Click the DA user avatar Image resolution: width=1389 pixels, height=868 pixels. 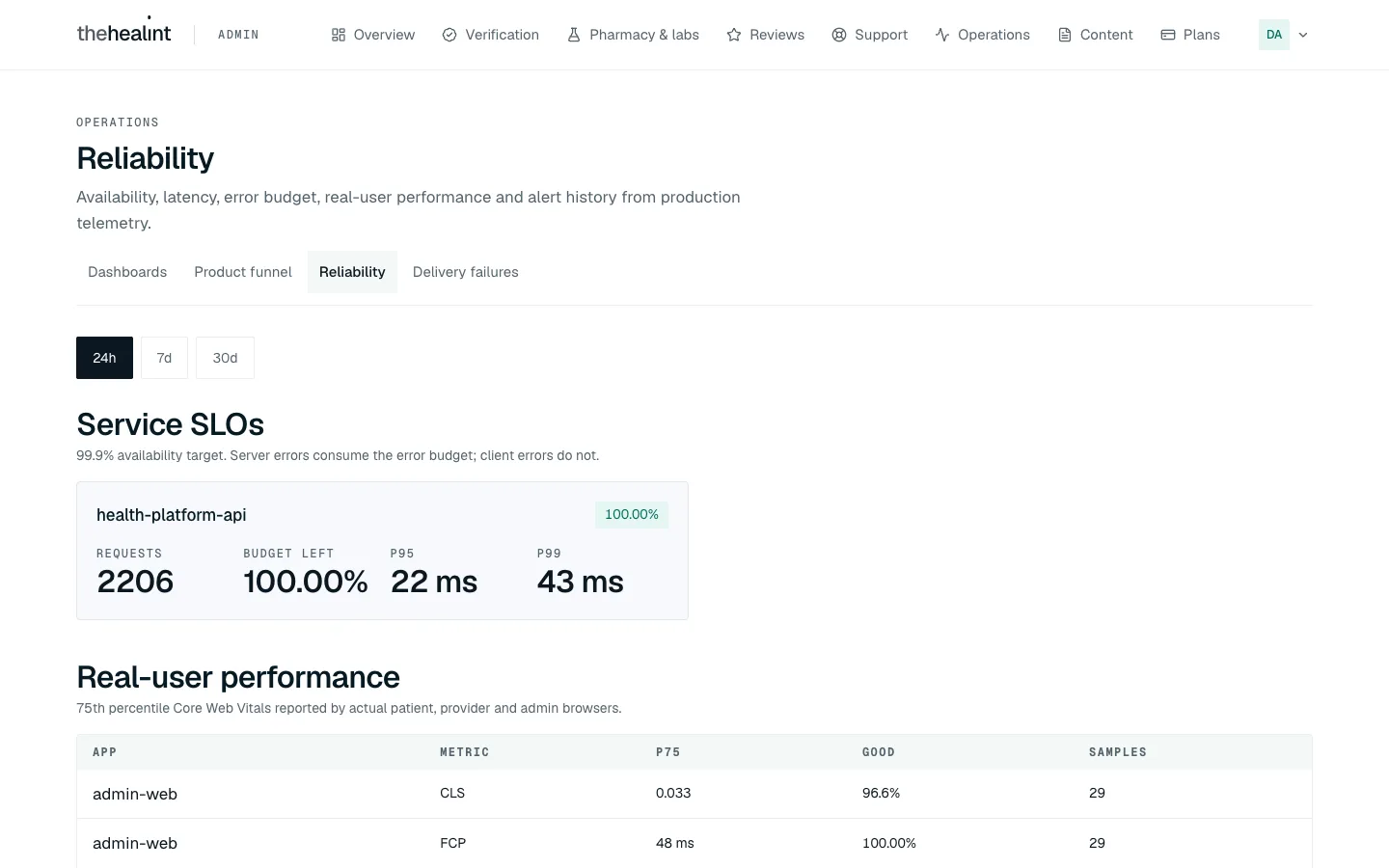click(x=1274, y=35)
